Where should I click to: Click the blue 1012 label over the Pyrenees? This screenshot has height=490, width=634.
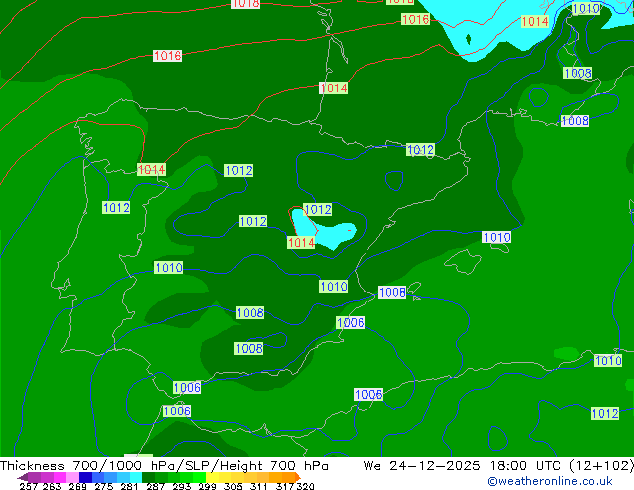click(421, 150)
